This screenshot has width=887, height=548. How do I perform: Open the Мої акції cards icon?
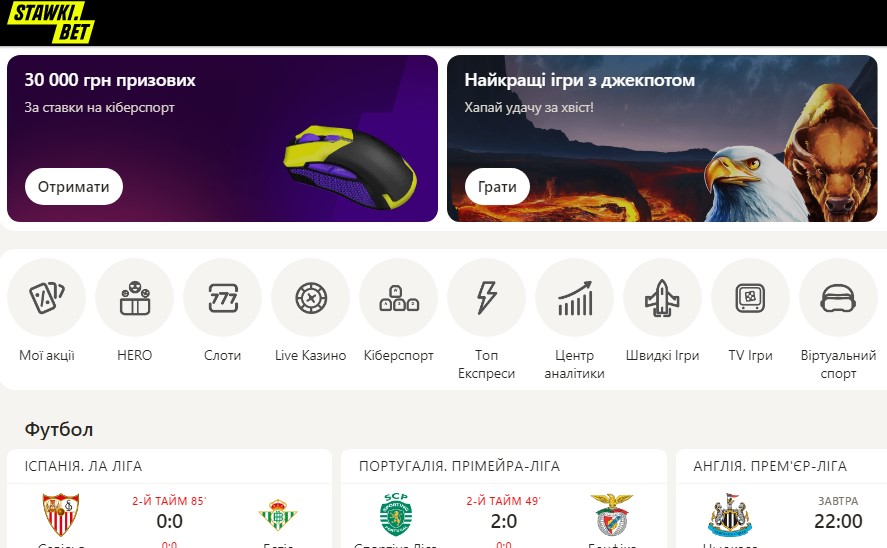pyautogui.click(x=46, y=297)
